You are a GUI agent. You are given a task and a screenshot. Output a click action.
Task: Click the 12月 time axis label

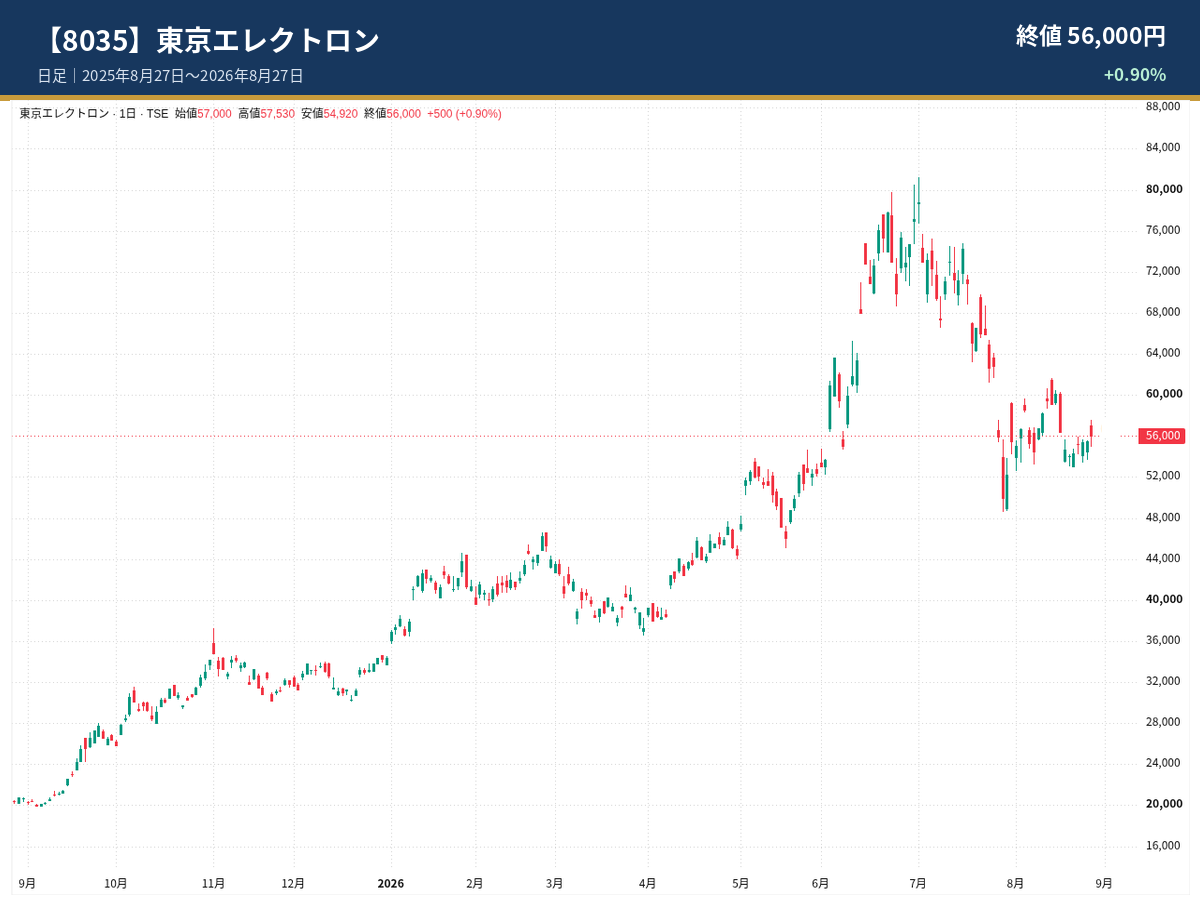(x=293, y=884)
